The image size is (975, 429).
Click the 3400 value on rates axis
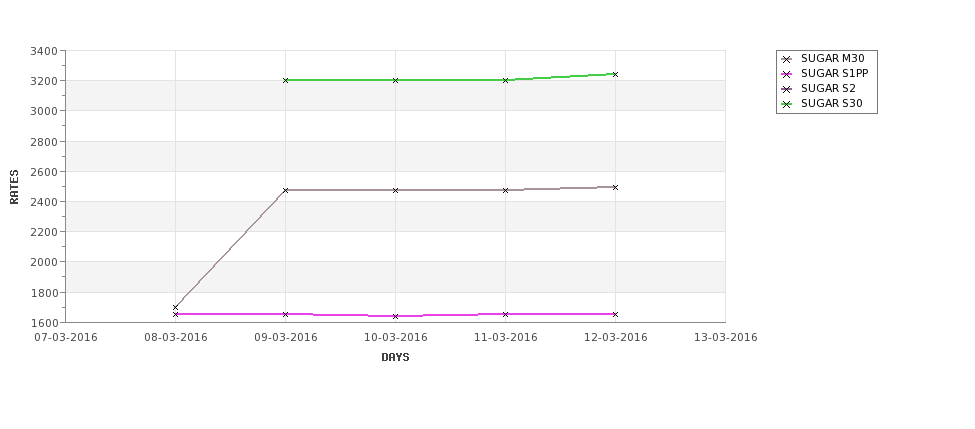pos(43,51)
